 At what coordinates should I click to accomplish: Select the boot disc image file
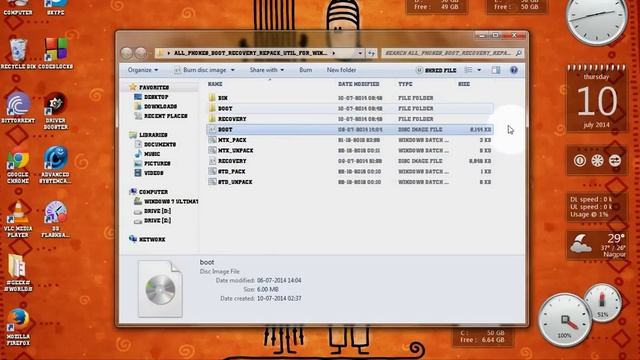pos(350,129)
